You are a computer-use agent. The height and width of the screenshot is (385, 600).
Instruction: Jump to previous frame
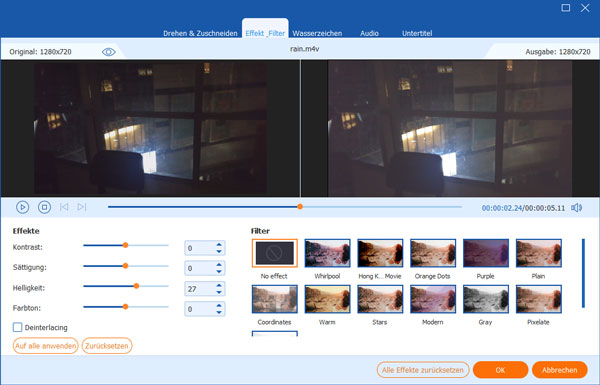64,207
